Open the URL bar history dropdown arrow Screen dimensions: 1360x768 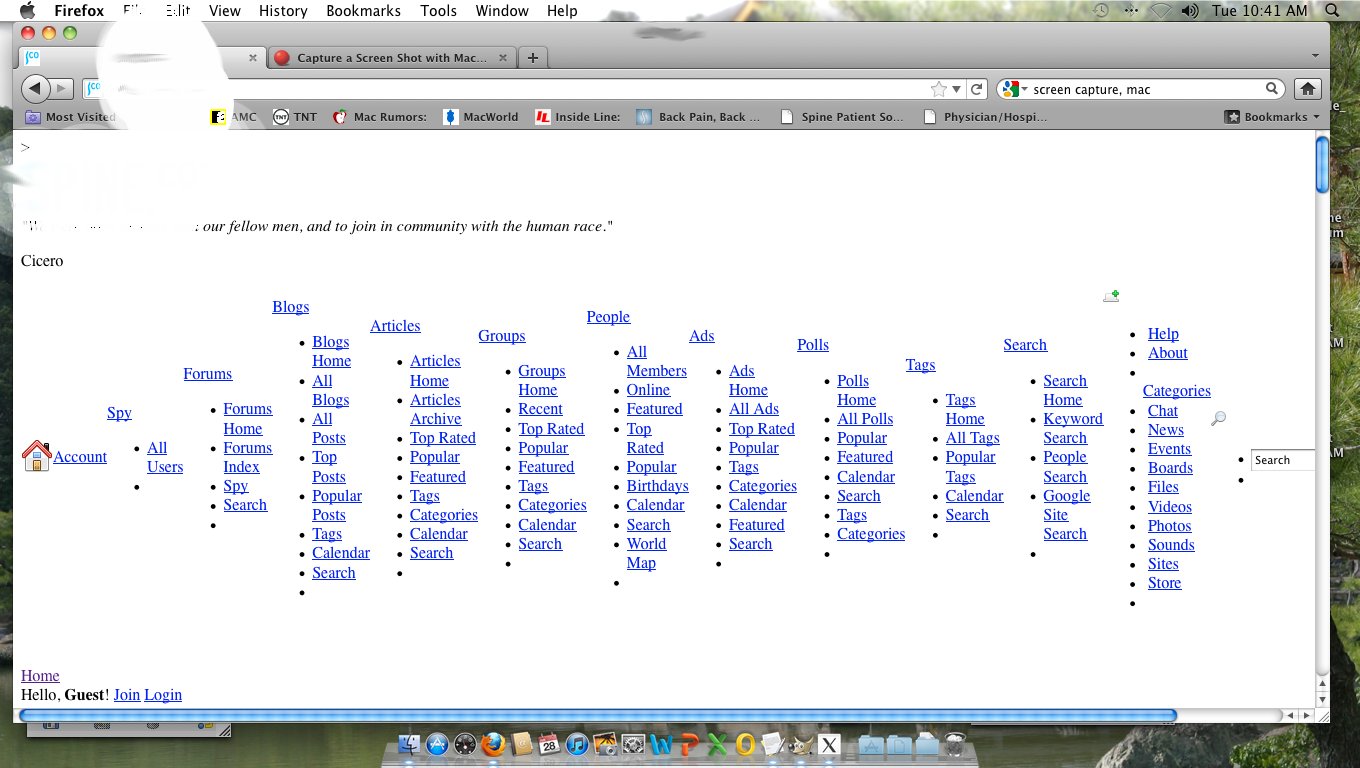click(x=957, y=89)
